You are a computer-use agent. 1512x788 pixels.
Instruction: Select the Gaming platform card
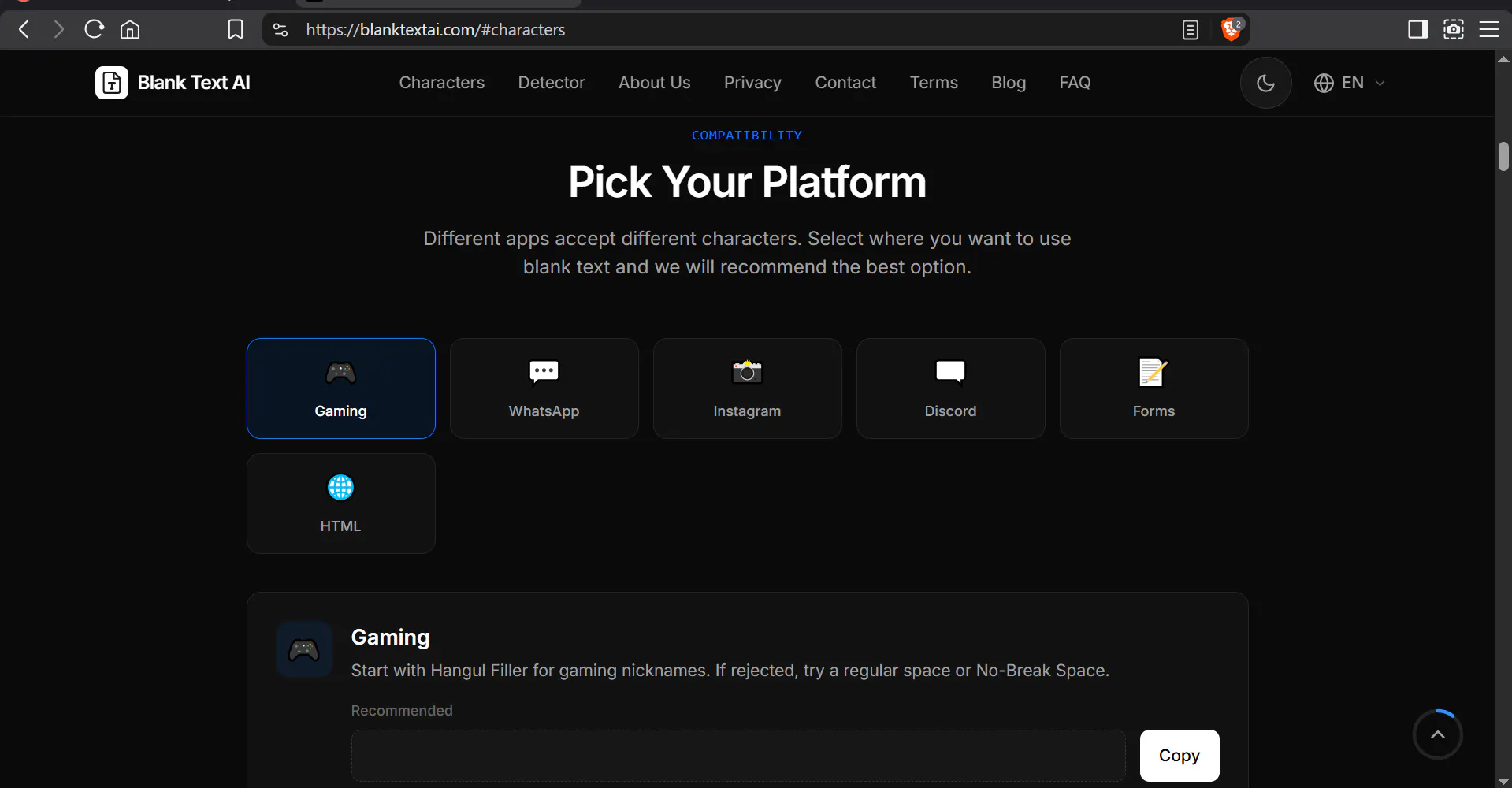click(x=341, y=388)
